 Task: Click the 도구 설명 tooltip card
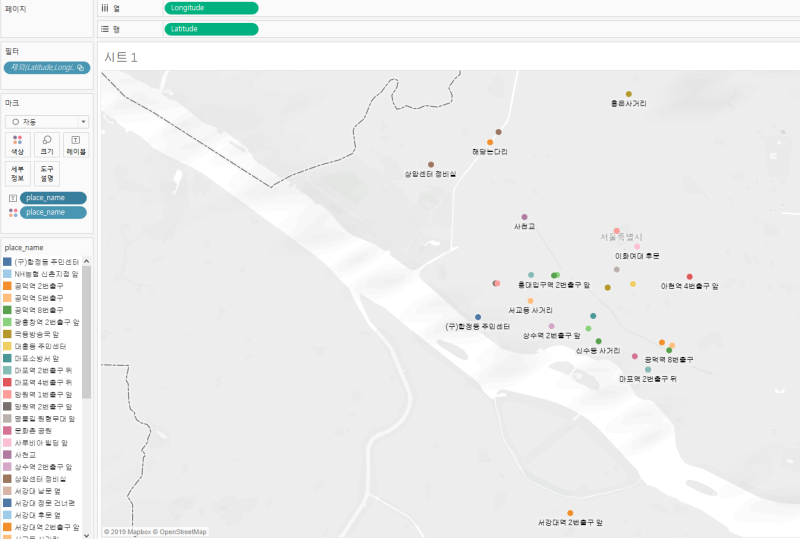(x=47, y=174)
